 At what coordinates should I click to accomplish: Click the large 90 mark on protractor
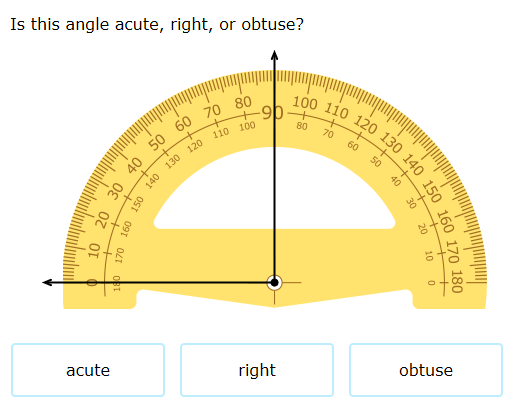click(272, 113)
